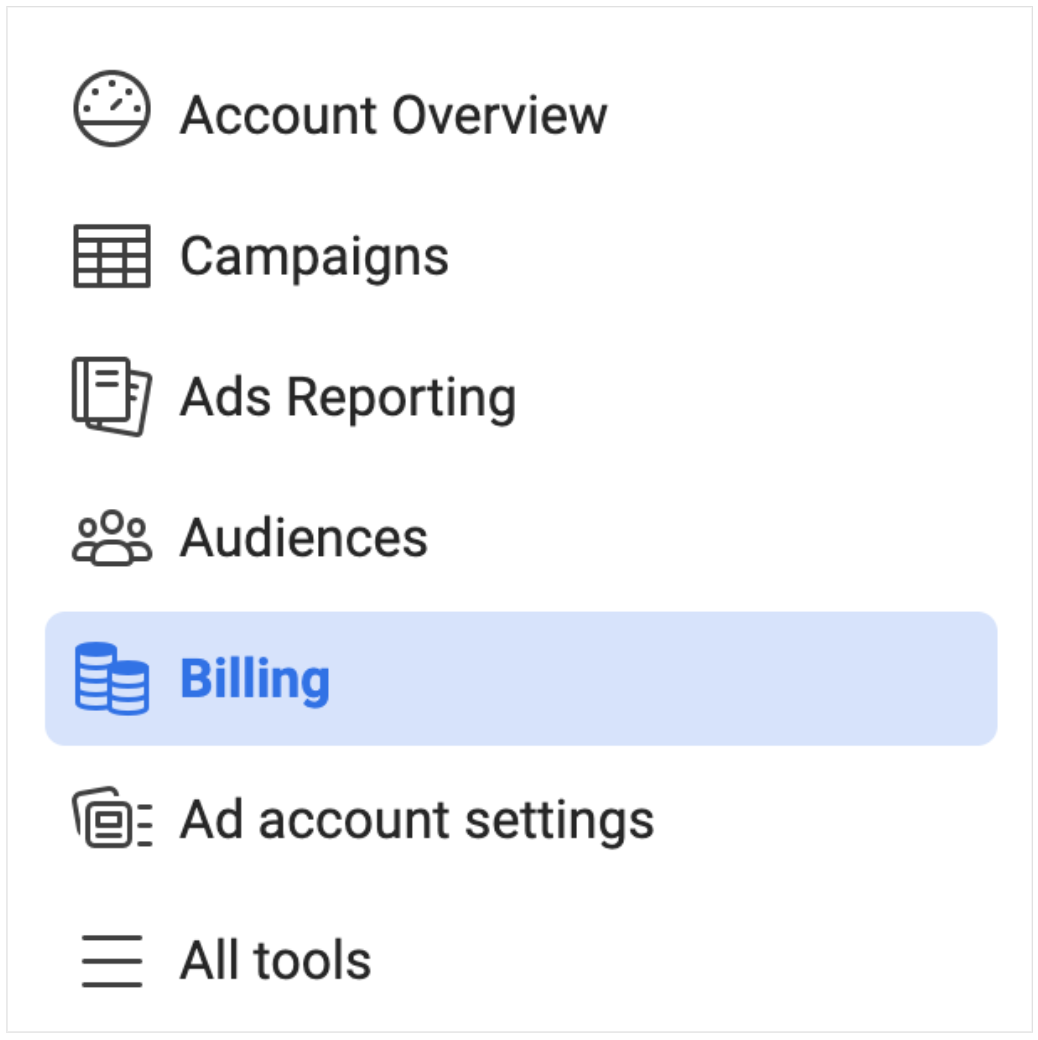Viewport: 1038px width, 1040px height.
Task: Click the Ad account settings card icon
Action: [111, 818]
